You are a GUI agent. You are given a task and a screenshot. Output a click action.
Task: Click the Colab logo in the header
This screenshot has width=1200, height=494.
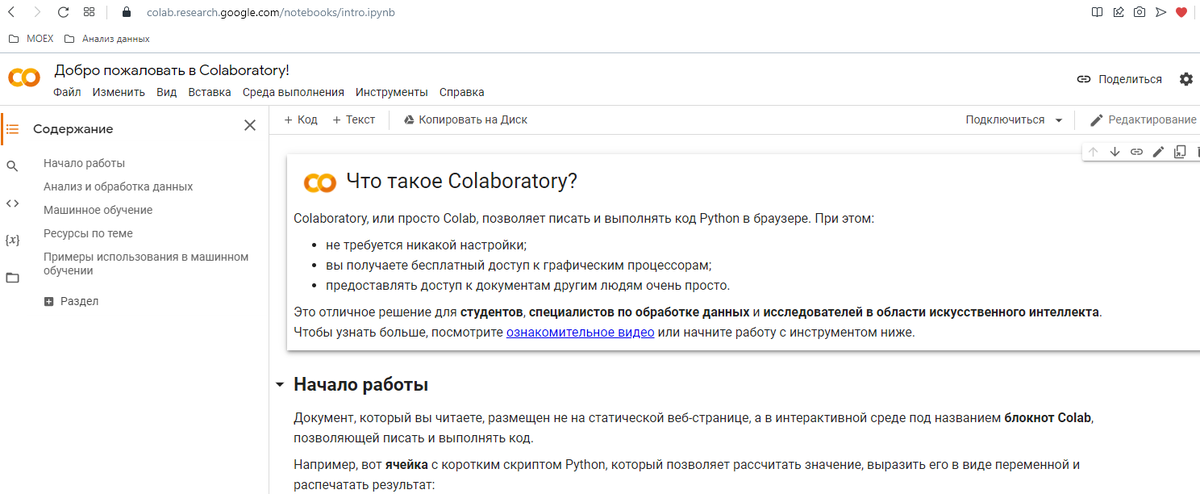(24, 79)
